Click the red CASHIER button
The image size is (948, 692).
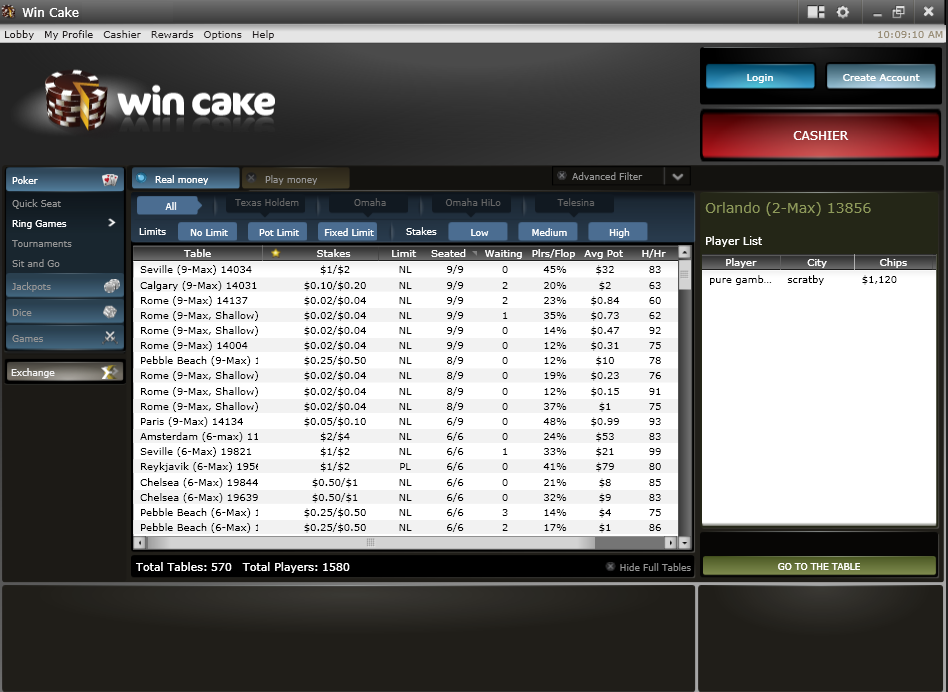[820, 135]
